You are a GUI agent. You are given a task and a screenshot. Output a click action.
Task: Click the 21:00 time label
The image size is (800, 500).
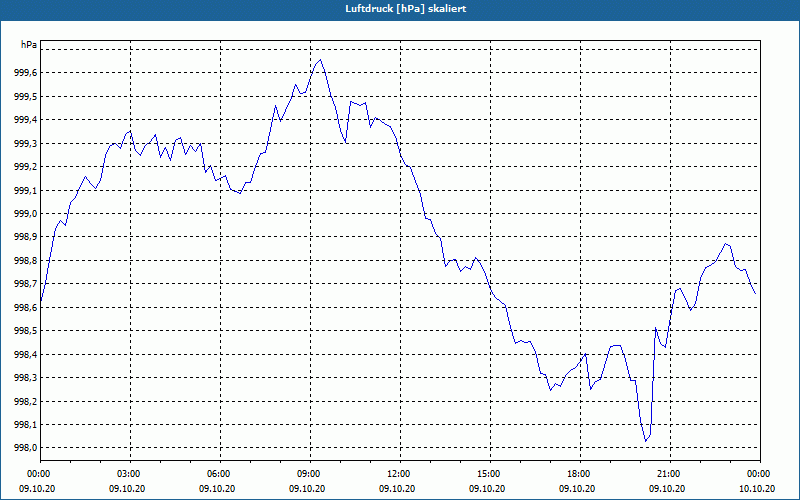670,474
